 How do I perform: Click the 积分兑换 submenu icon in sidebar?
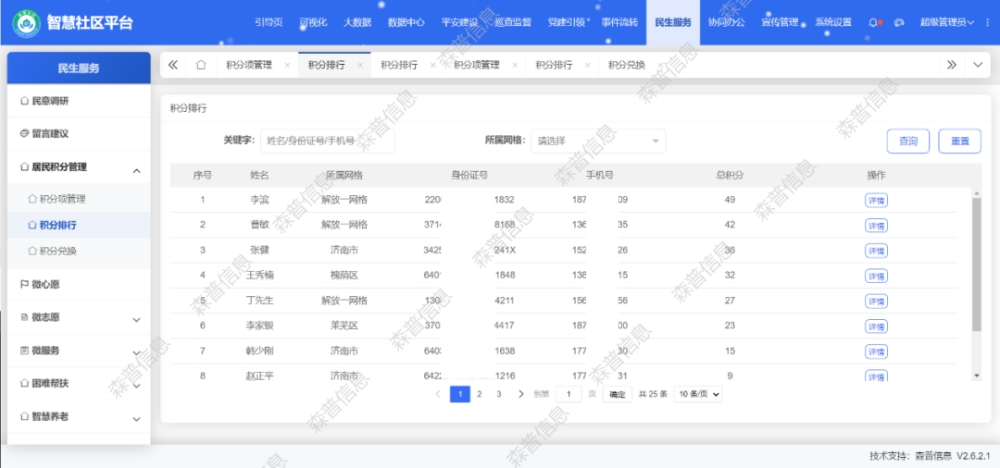tap(32, 251)
